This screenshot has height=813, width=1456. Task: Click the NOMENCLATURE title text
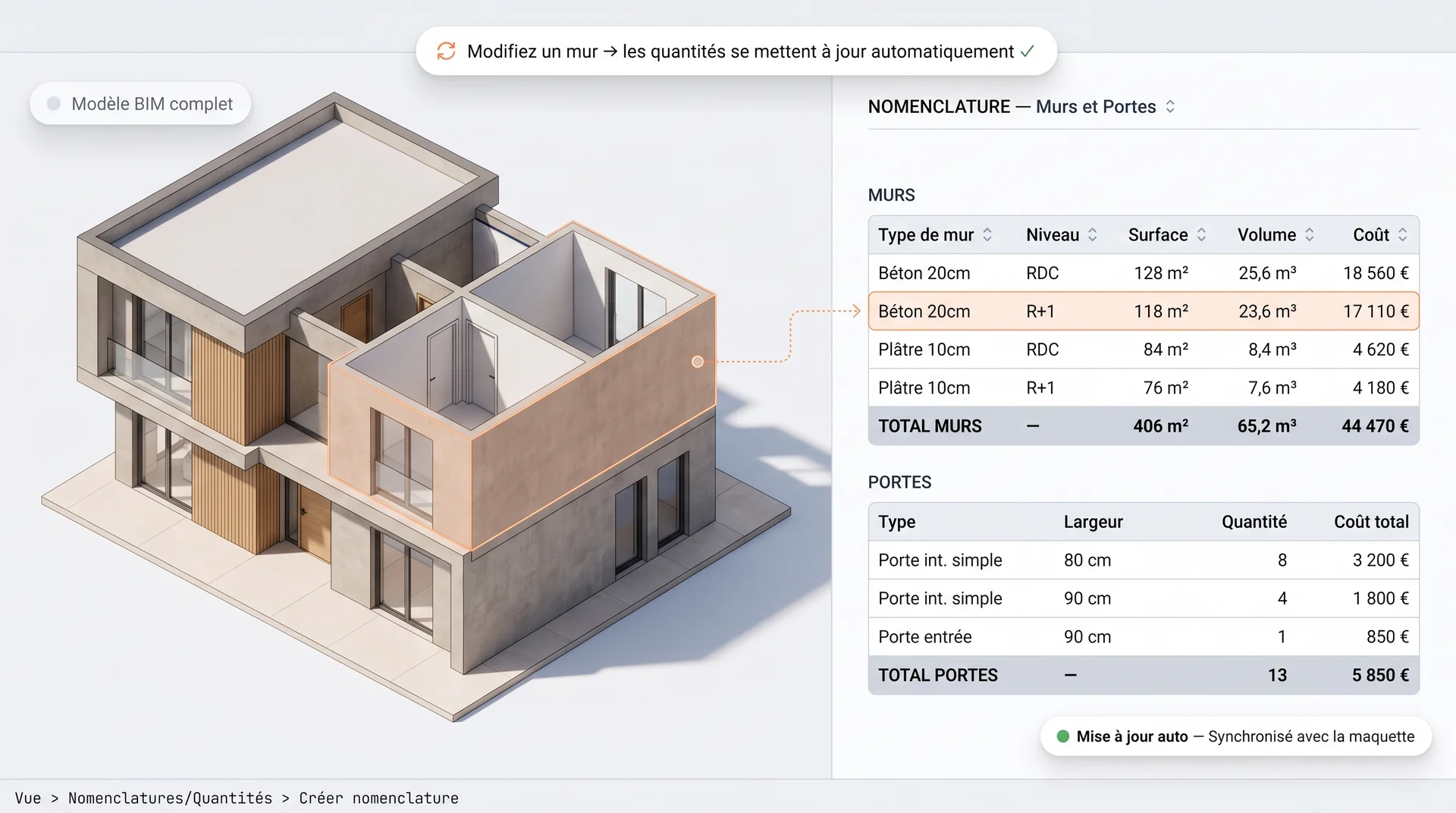click(939, 107)
